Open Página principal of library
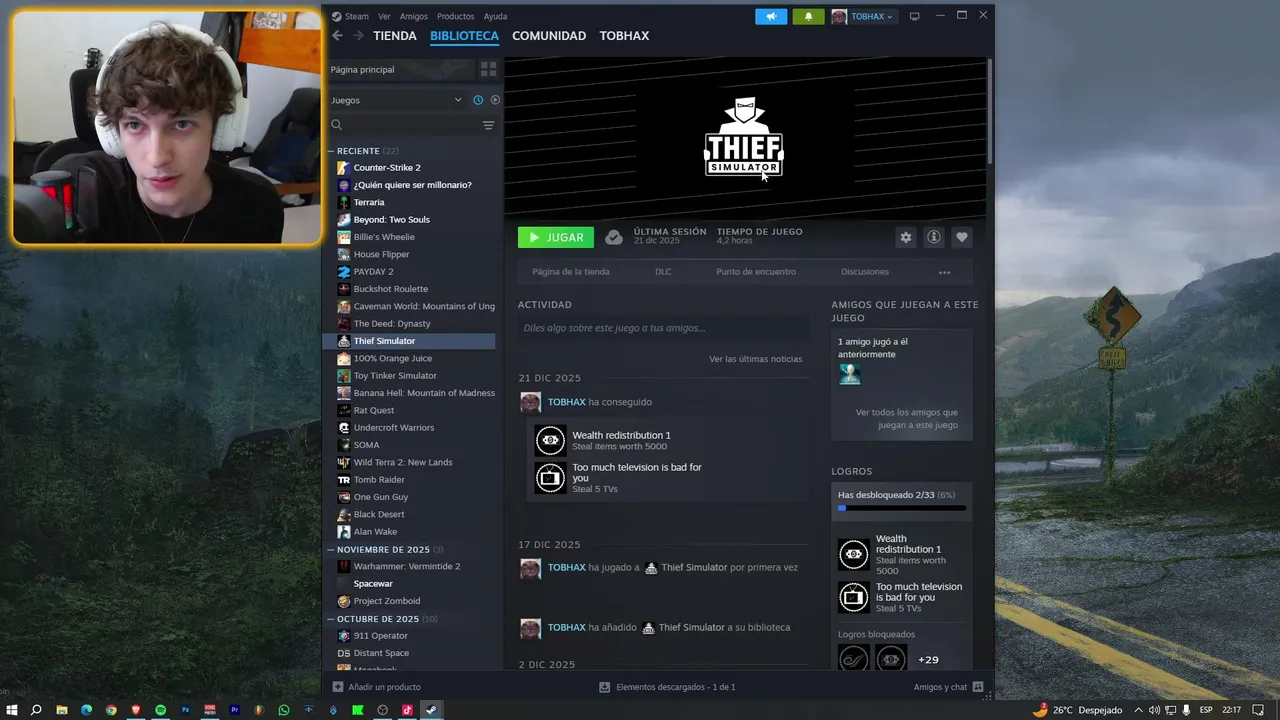 (400, 69)
